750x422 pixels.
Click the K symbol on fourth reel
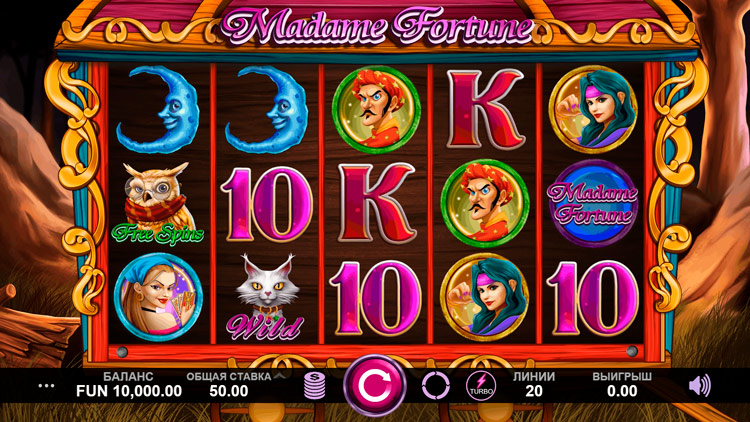485,110
